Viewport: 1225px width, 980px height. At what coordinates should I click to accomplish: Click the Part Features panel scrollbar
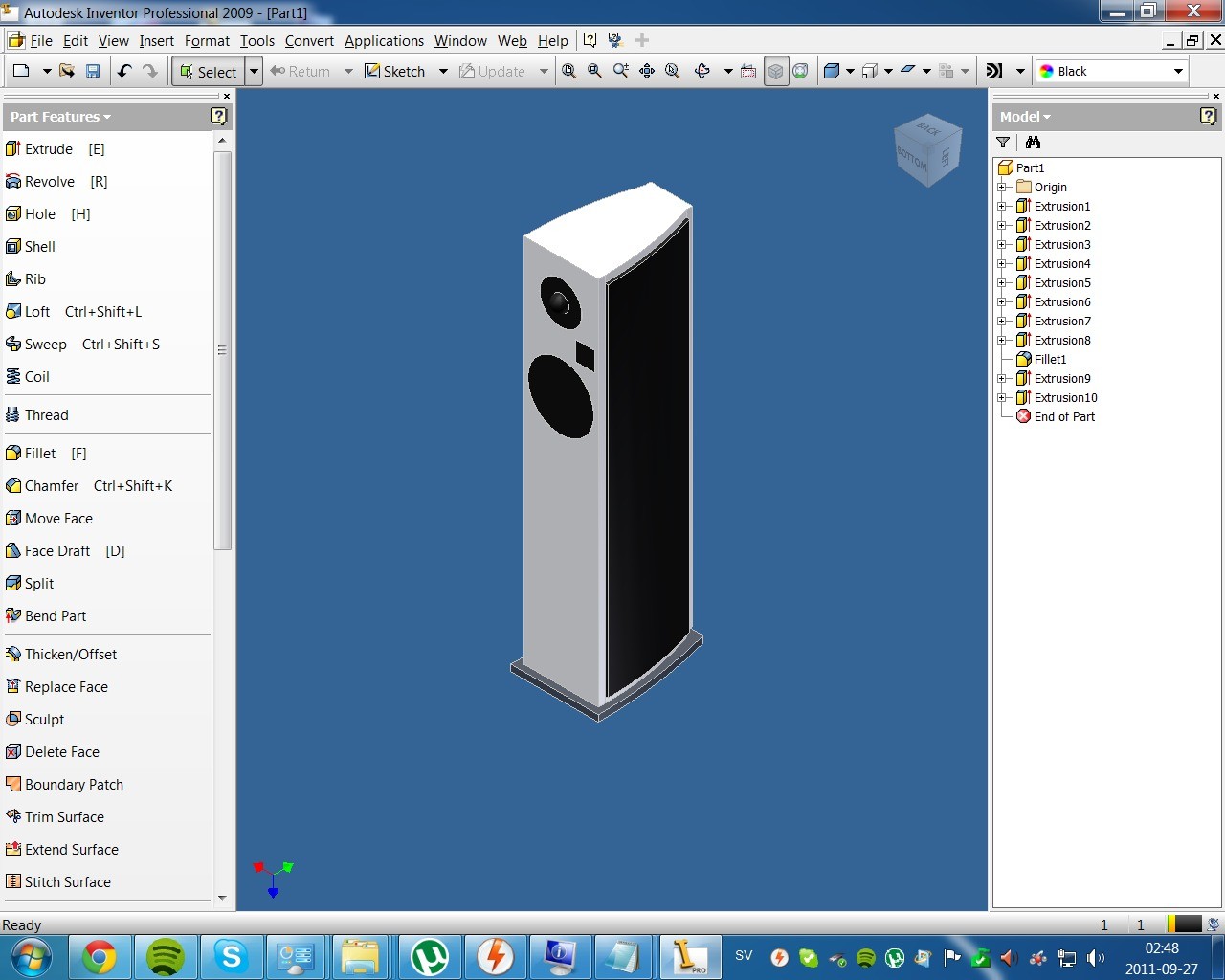(x=222, y=350)
